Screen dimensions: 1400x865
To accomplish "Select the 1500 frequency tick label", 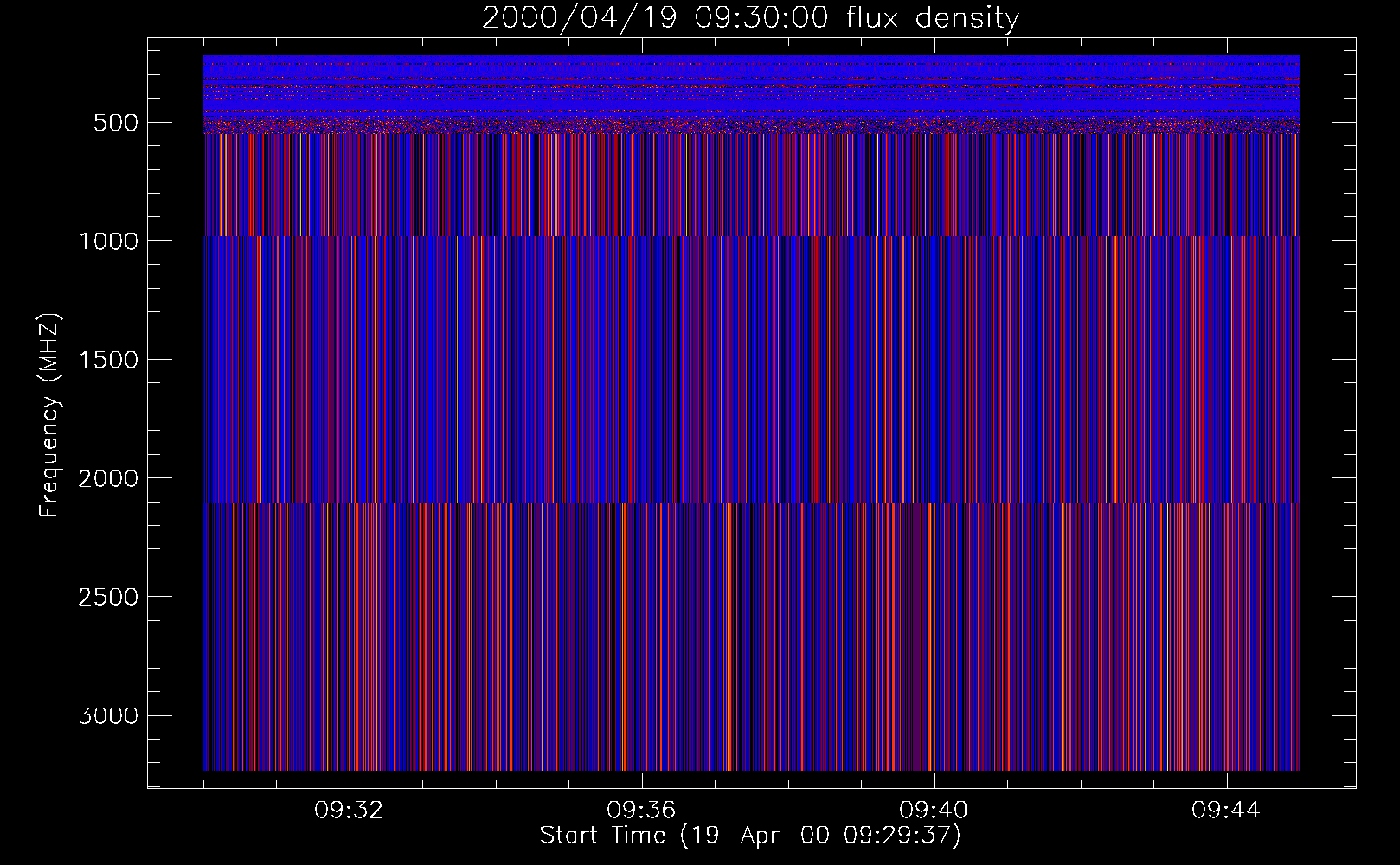I will click(108, 360).
